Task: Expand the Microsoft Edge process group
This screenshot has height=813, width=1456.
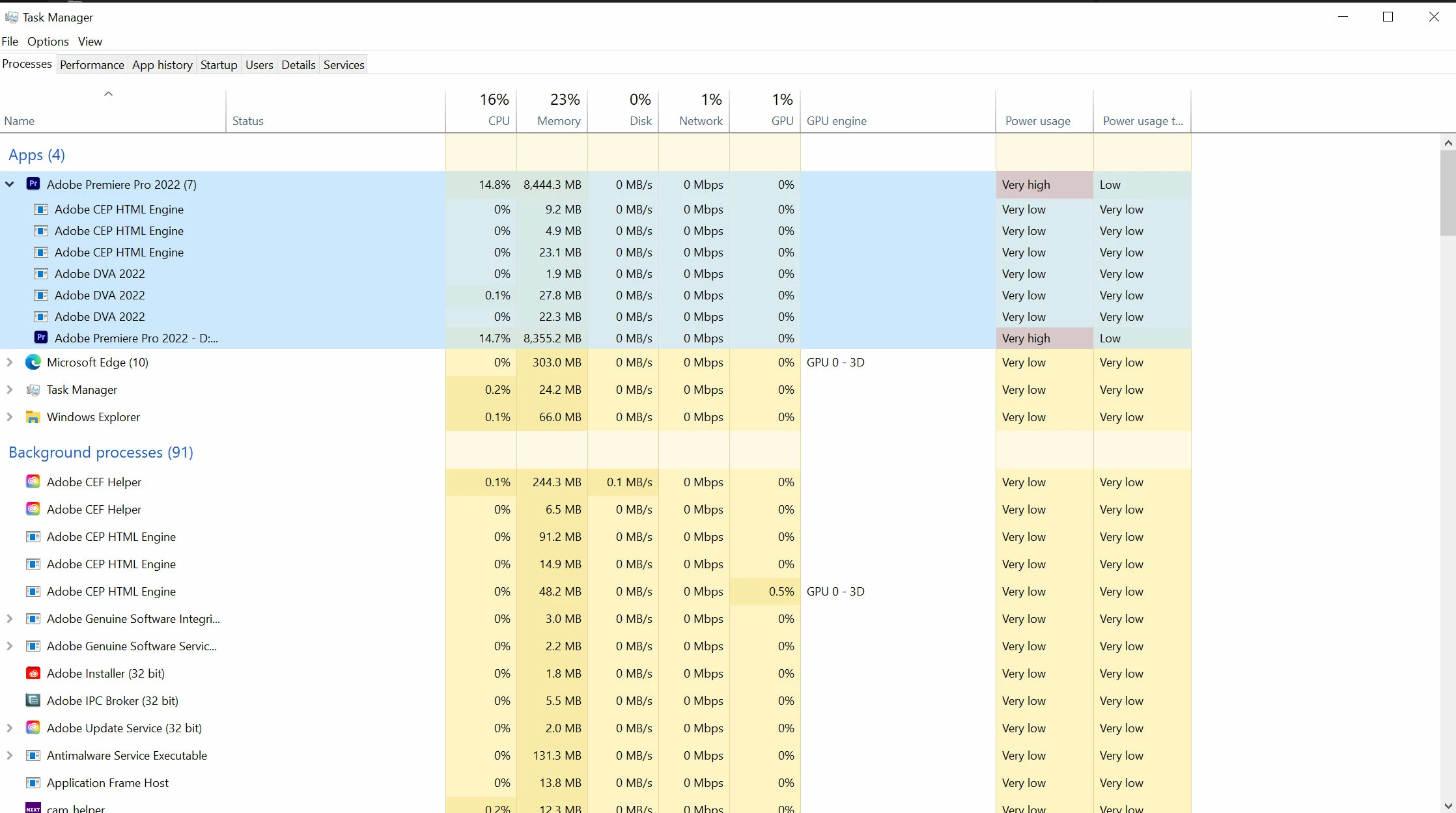Action: coord(10,363)
